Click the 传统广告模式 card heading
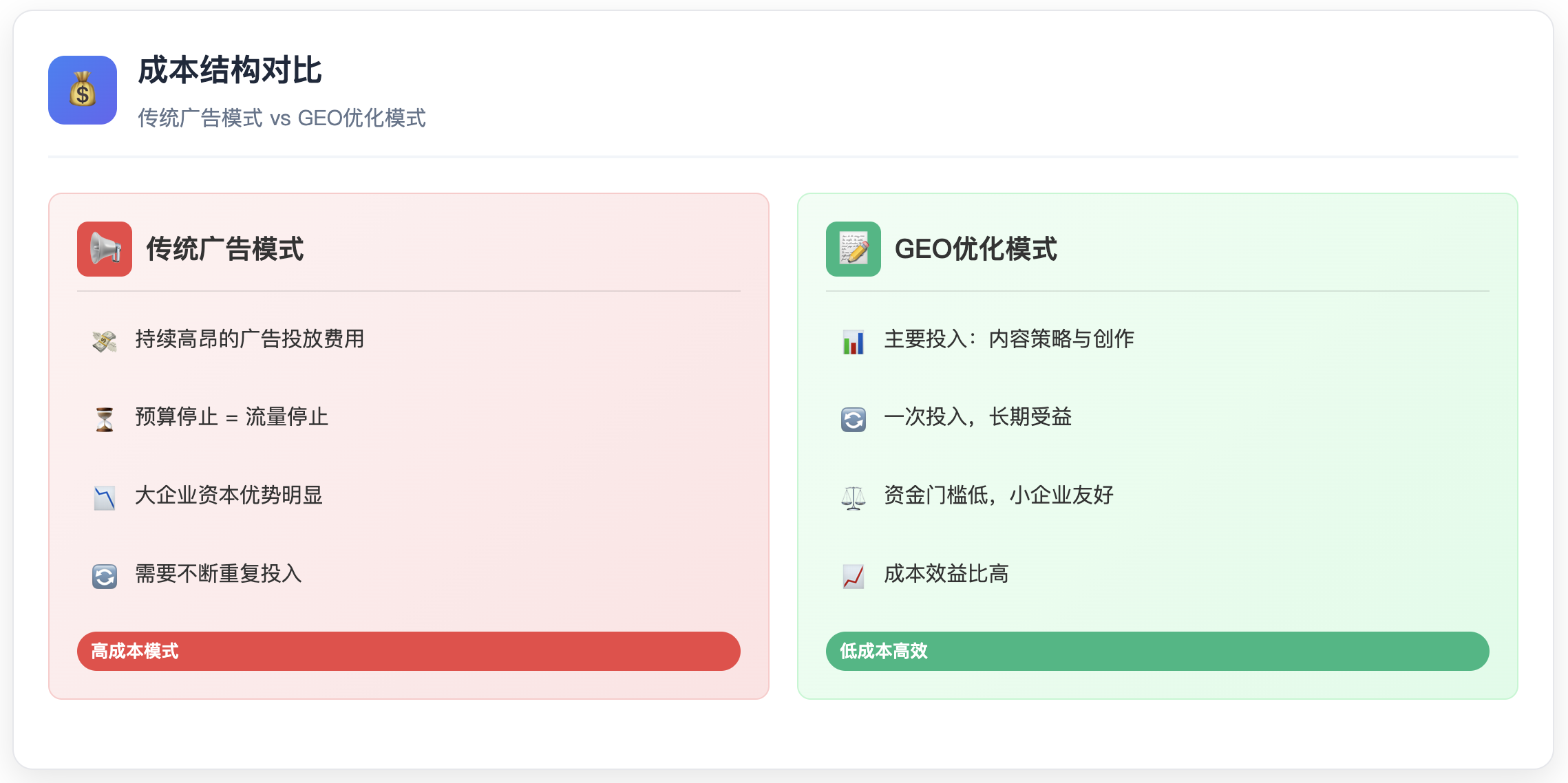The image size is (1568, 783). 224,249
